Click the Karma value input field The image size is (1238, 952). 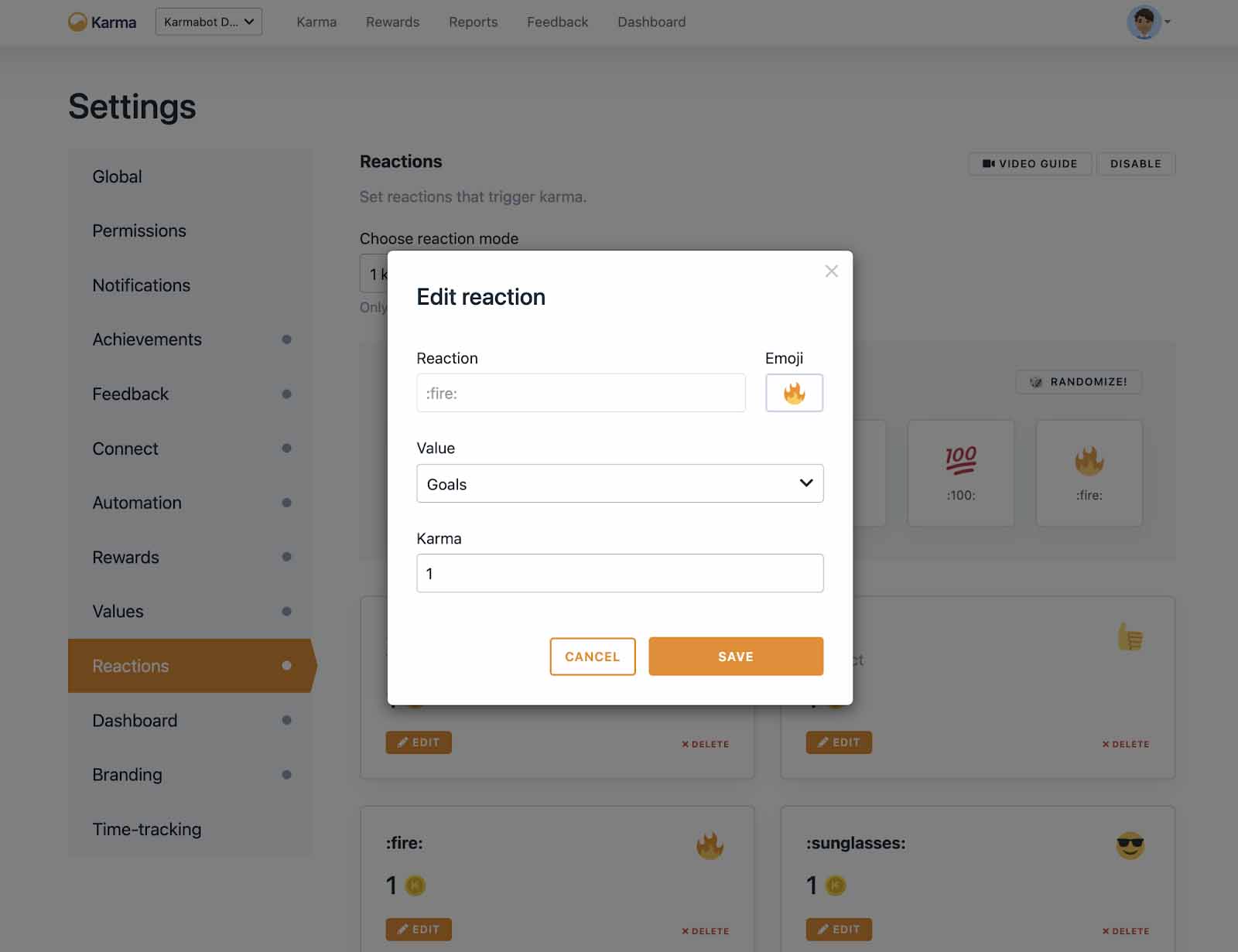pos(620,573)
